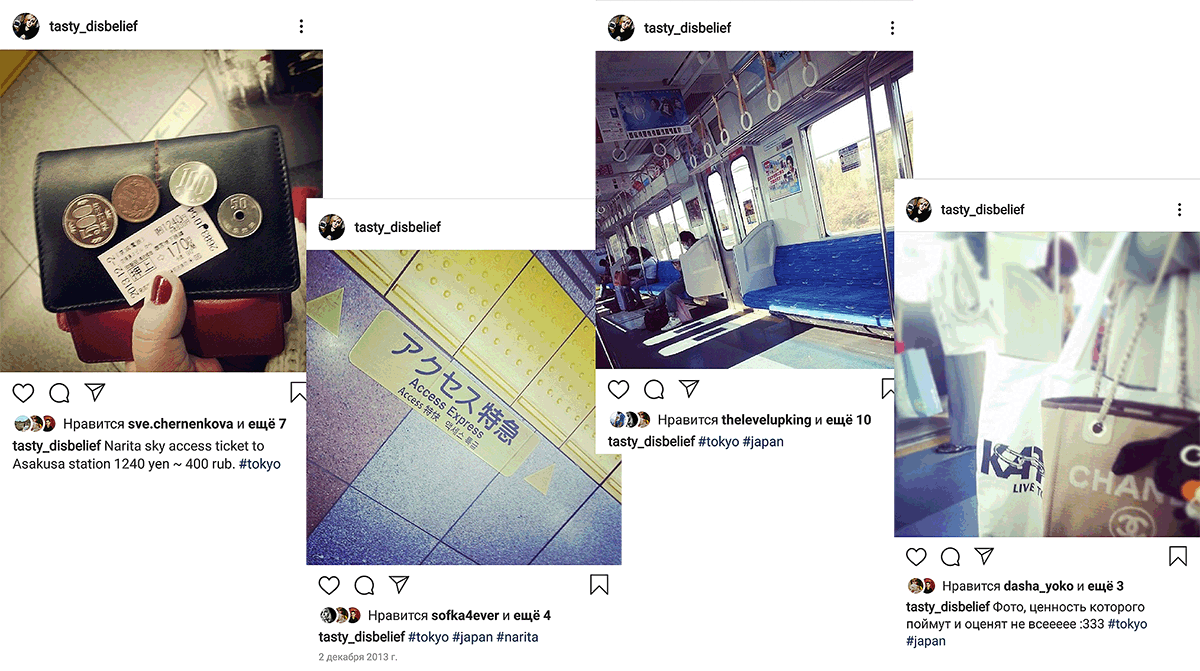Bookmark the Access Express sign post

599,585
